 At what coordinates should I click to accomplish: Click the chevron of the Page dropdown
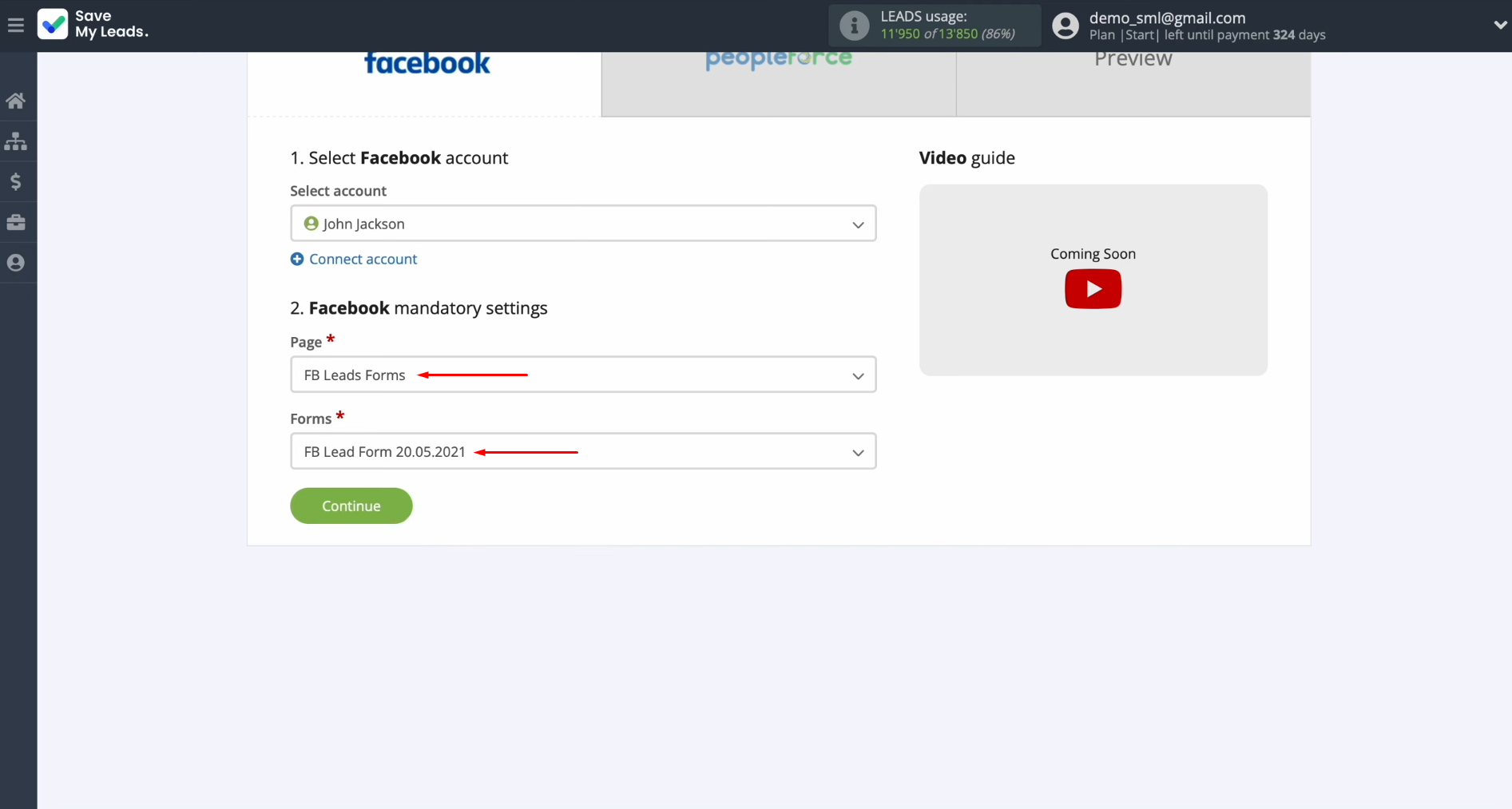(858, 375)
